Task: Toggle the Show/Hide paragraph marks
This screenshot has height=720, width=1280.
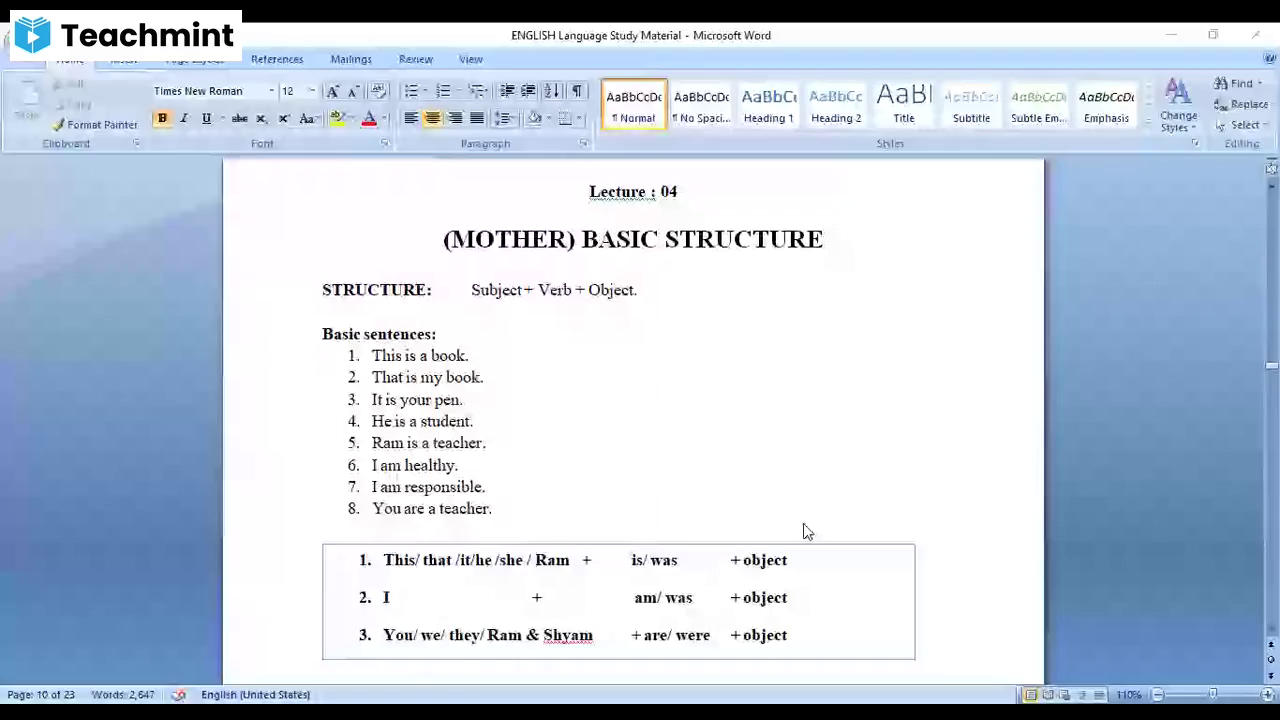Action: pyautogui.click(x=576, y=91)
